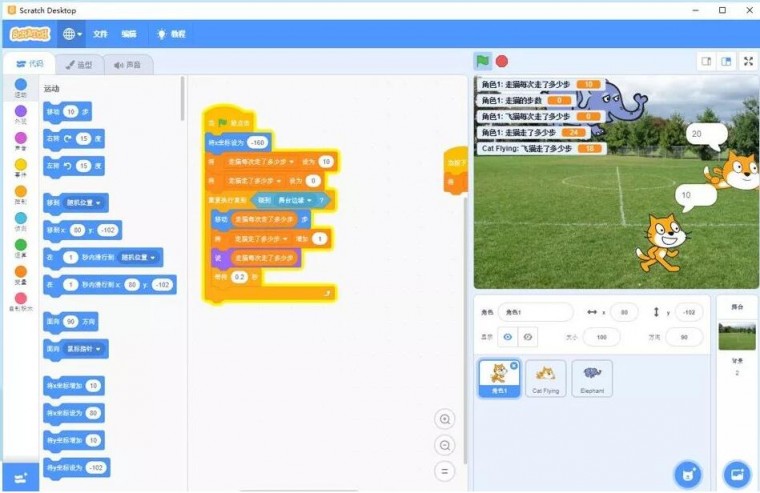Open variable dropdown in script 设为 0 block
This screenshot has height=493, width=760.
[254, 181]
